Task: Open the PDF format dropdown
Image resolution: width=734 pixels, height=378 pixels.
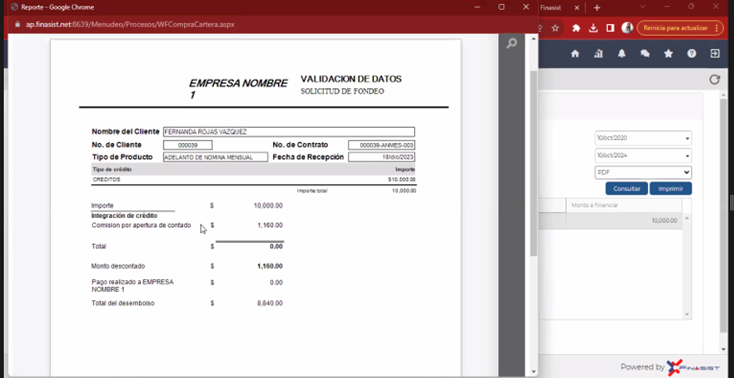Action: (x=643, y=172)
